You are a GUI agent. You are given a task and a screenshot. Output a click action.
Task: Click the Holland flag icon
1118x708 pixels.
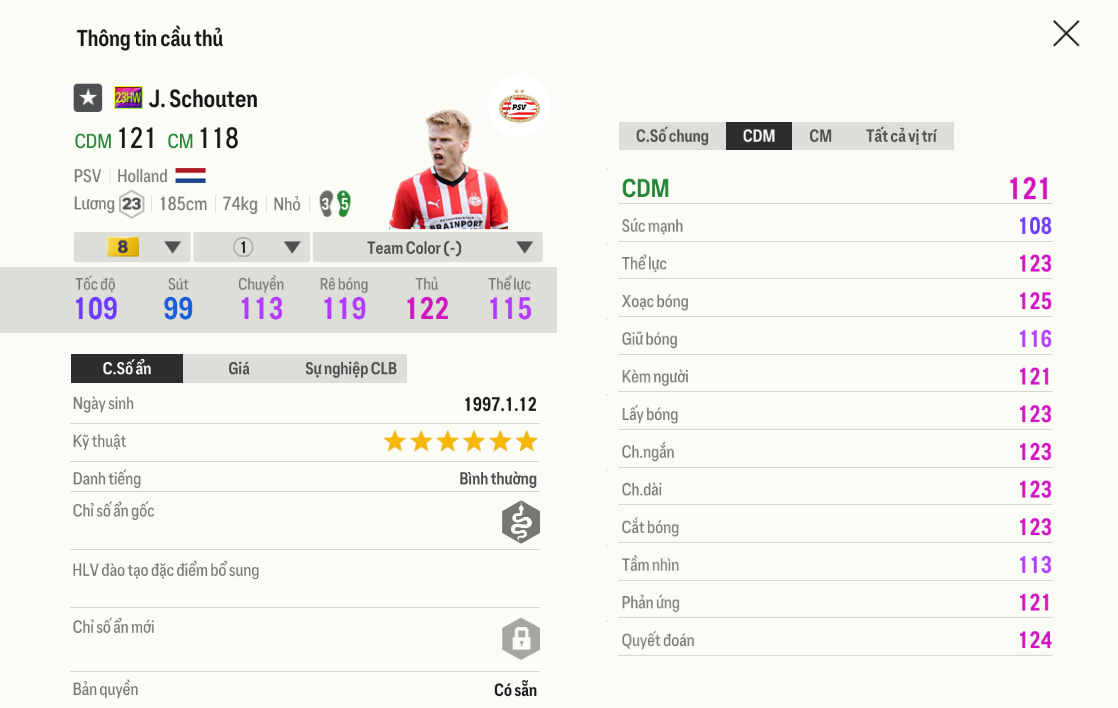pyautogui.click(x=190, y=176)
